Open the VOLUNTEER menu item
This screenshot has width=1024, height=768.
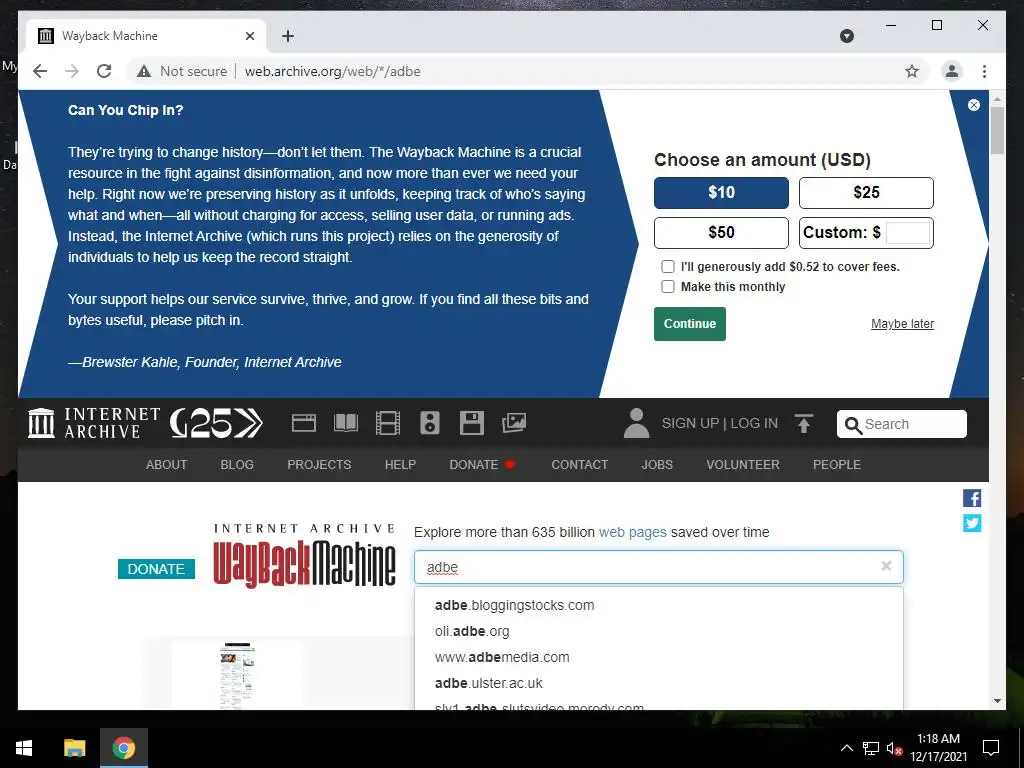coord(743,464)
